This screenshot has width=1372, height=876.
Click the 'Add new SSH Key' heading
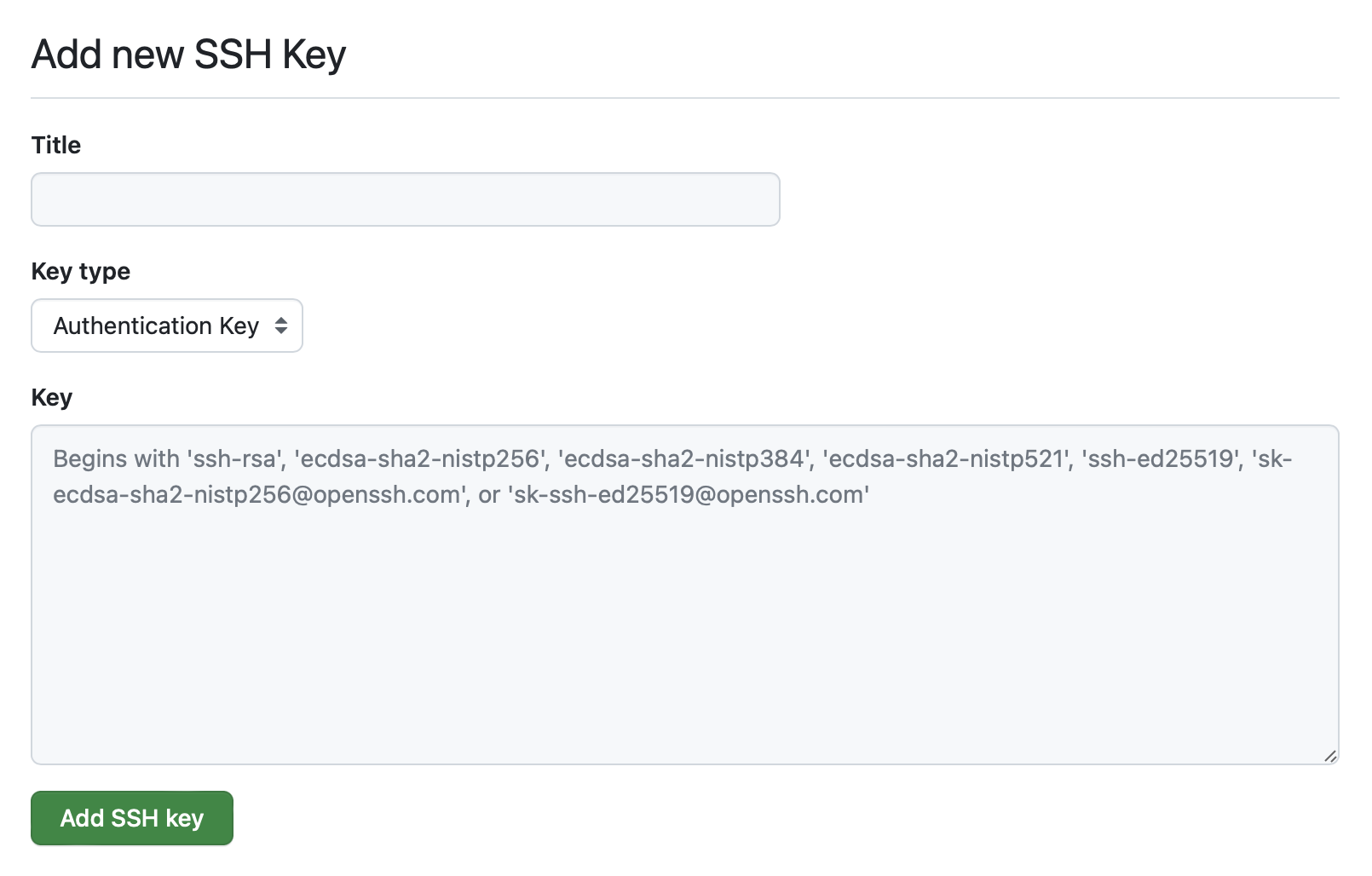tap(188, 55)
